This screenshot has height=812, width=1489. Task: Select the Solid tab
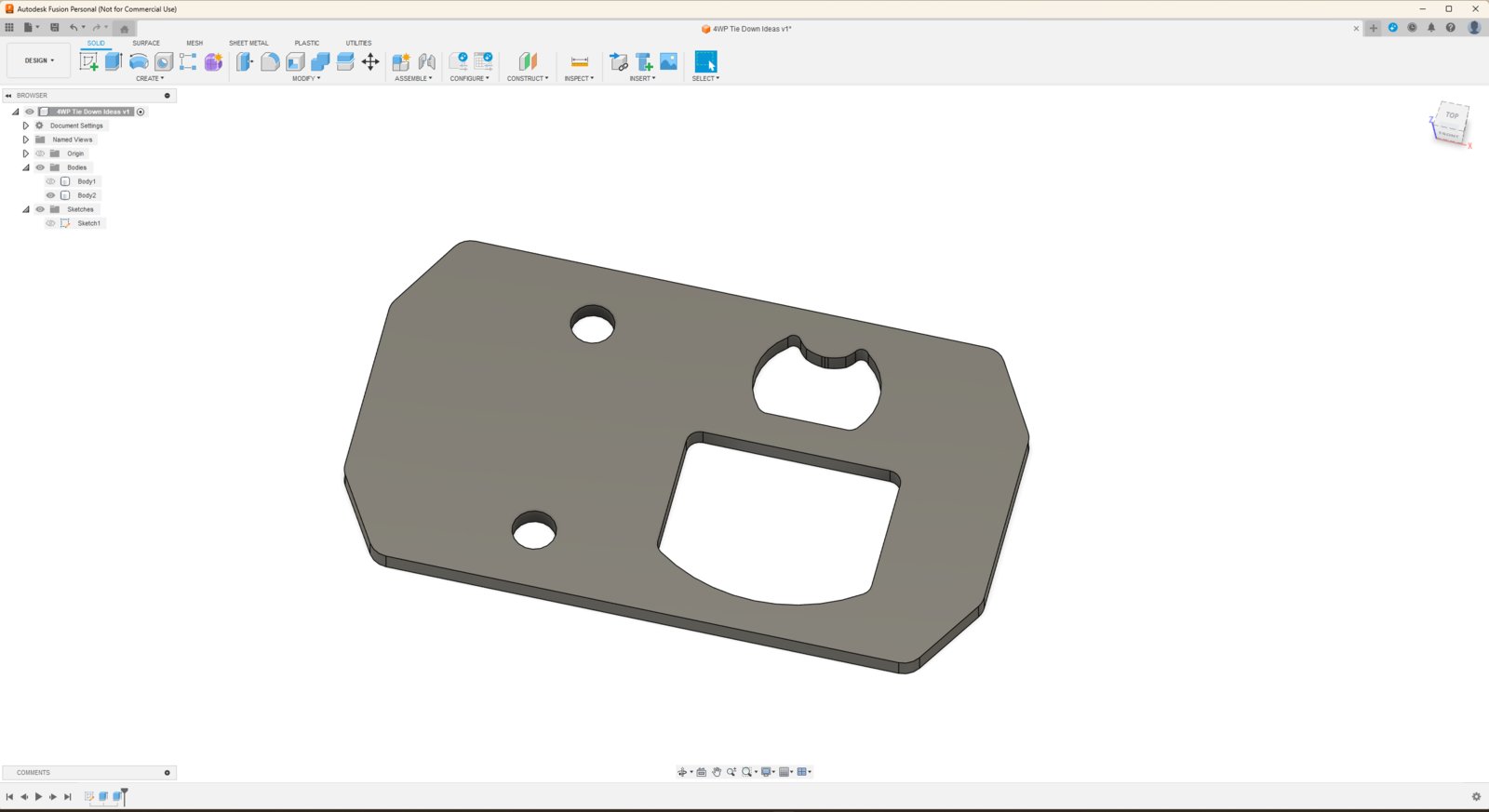[96, 43]
